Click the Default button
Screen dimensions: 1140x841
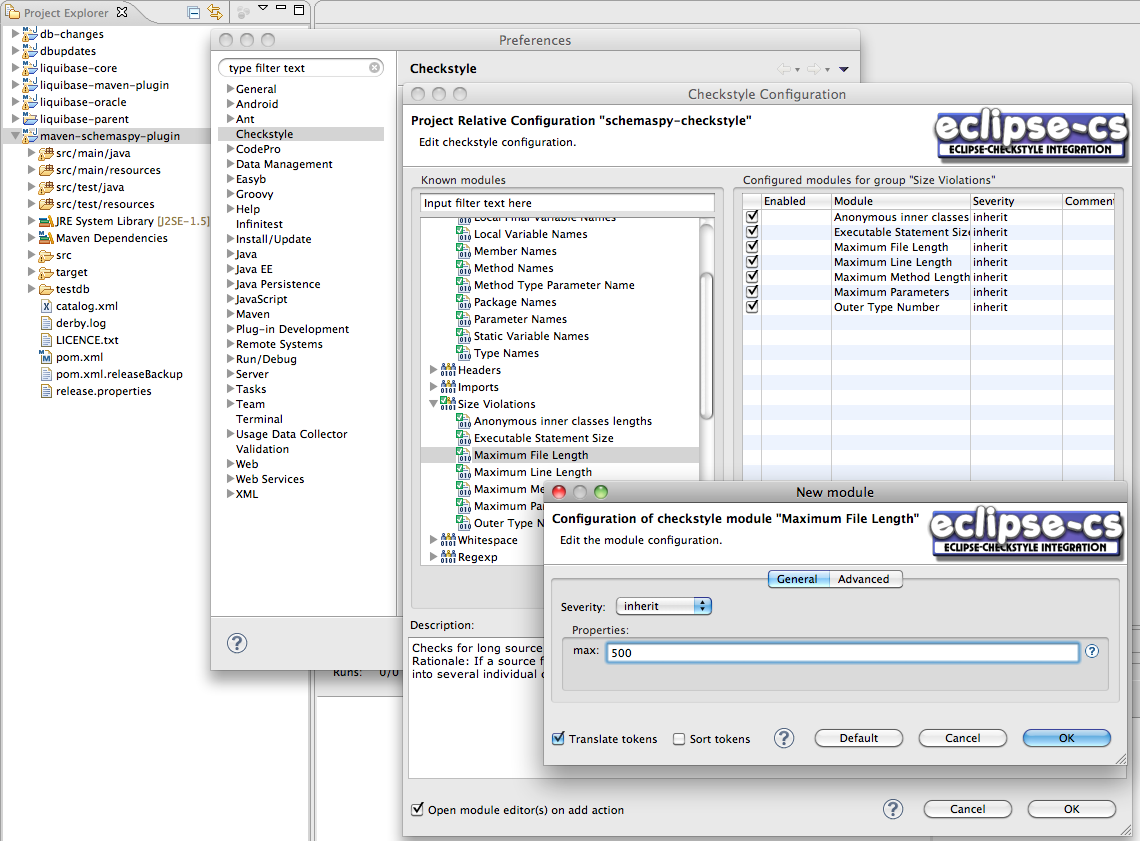(859, 738)
